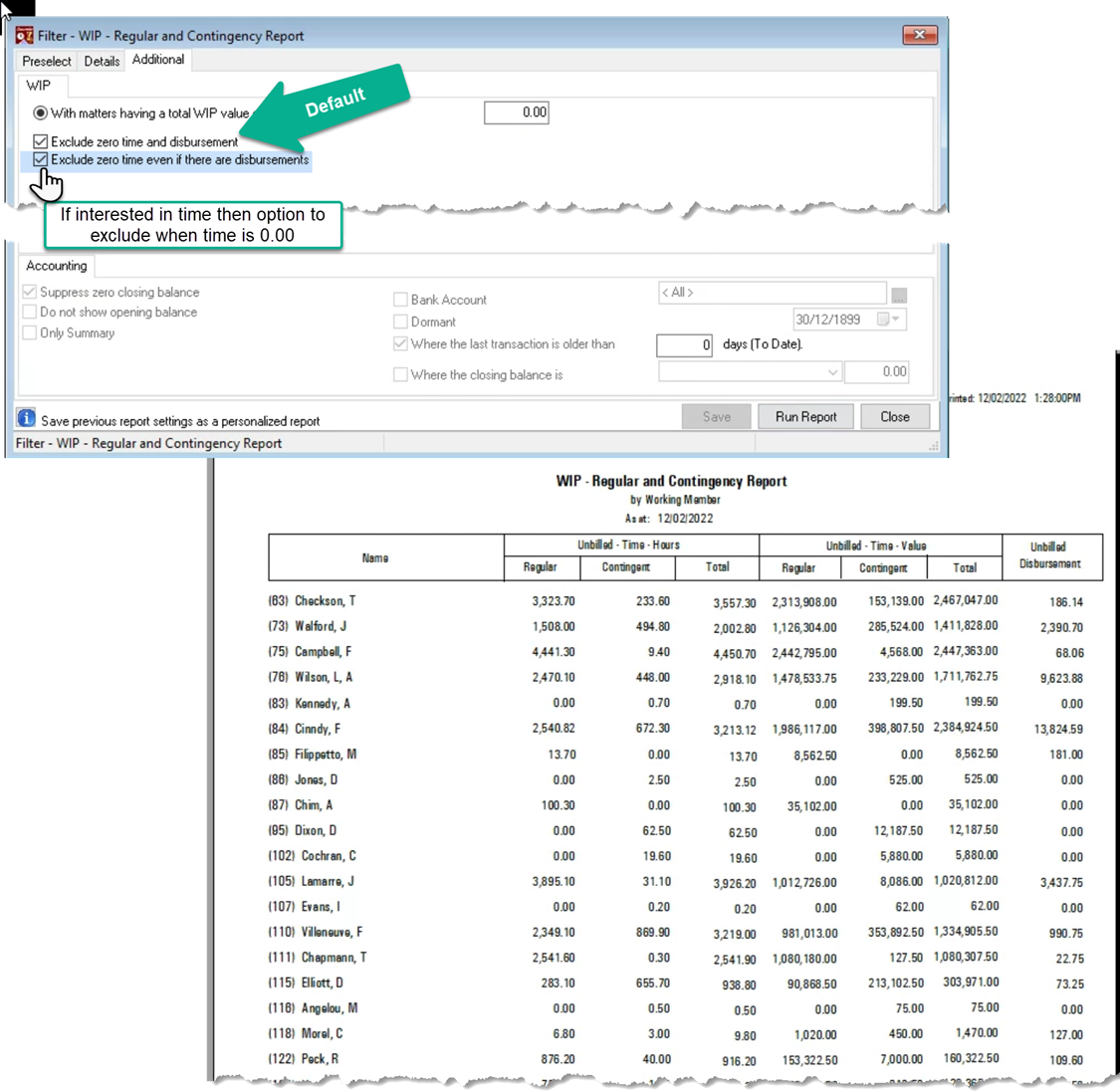
Task: Click the Run Report button
Action: click(805, 417)
